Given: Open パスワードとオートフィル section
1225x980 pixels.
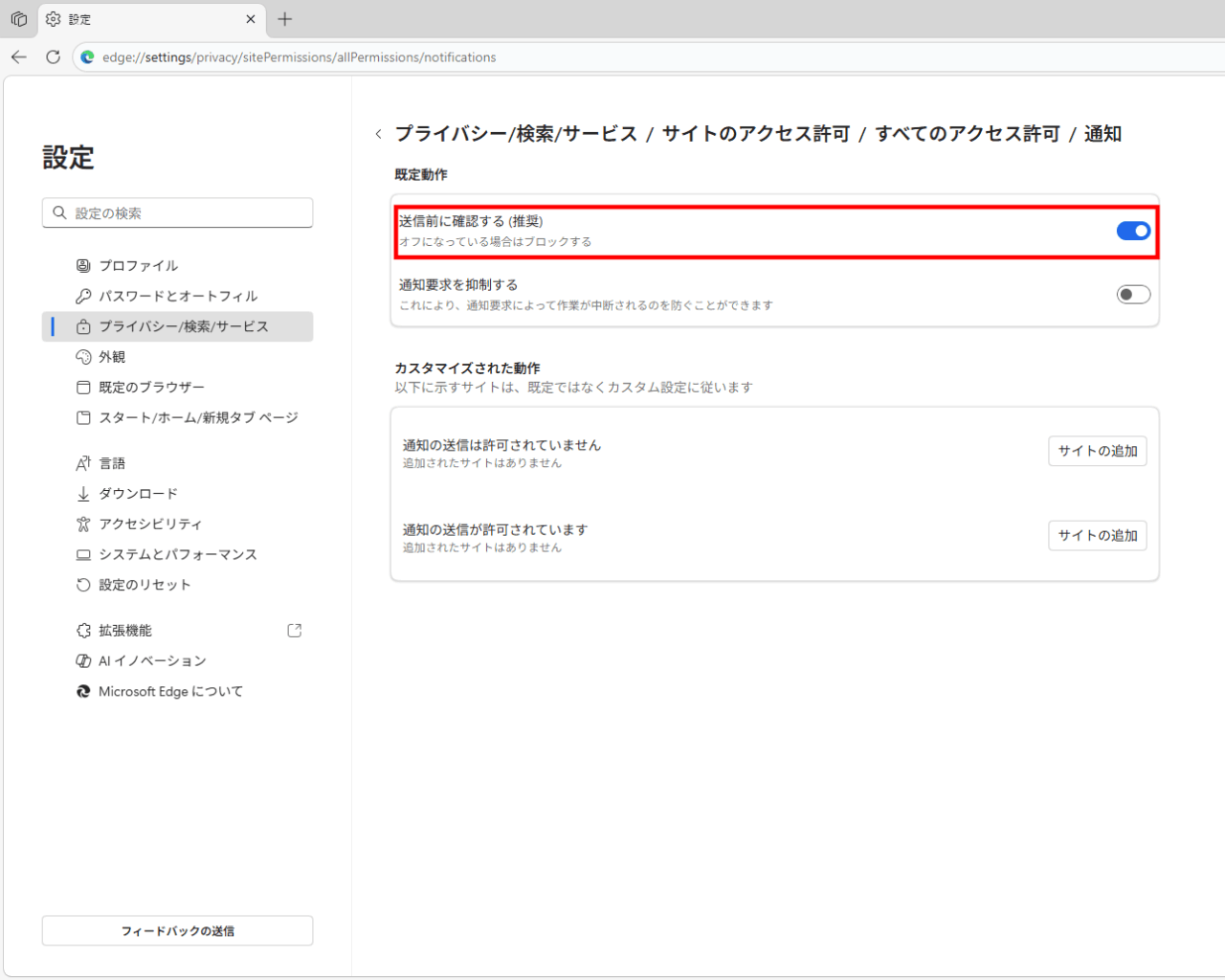Looking at the screenshot, I should tap(178, 297).
